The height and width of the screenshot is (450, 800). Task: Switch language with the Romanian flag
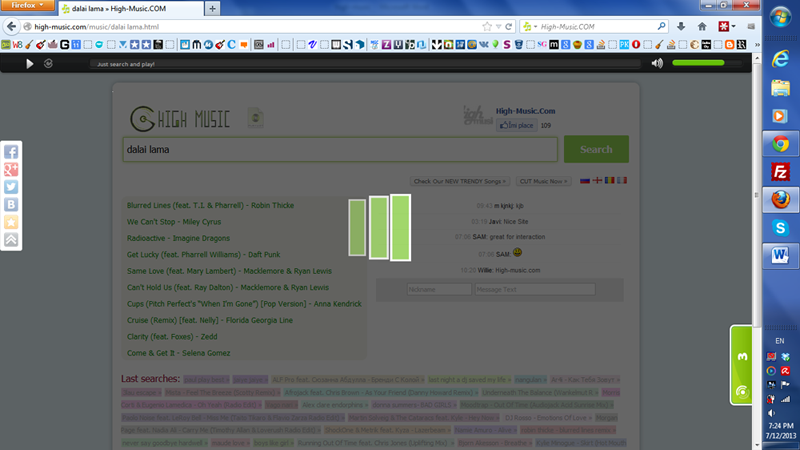pyautogui.click(x=609, y=181)
